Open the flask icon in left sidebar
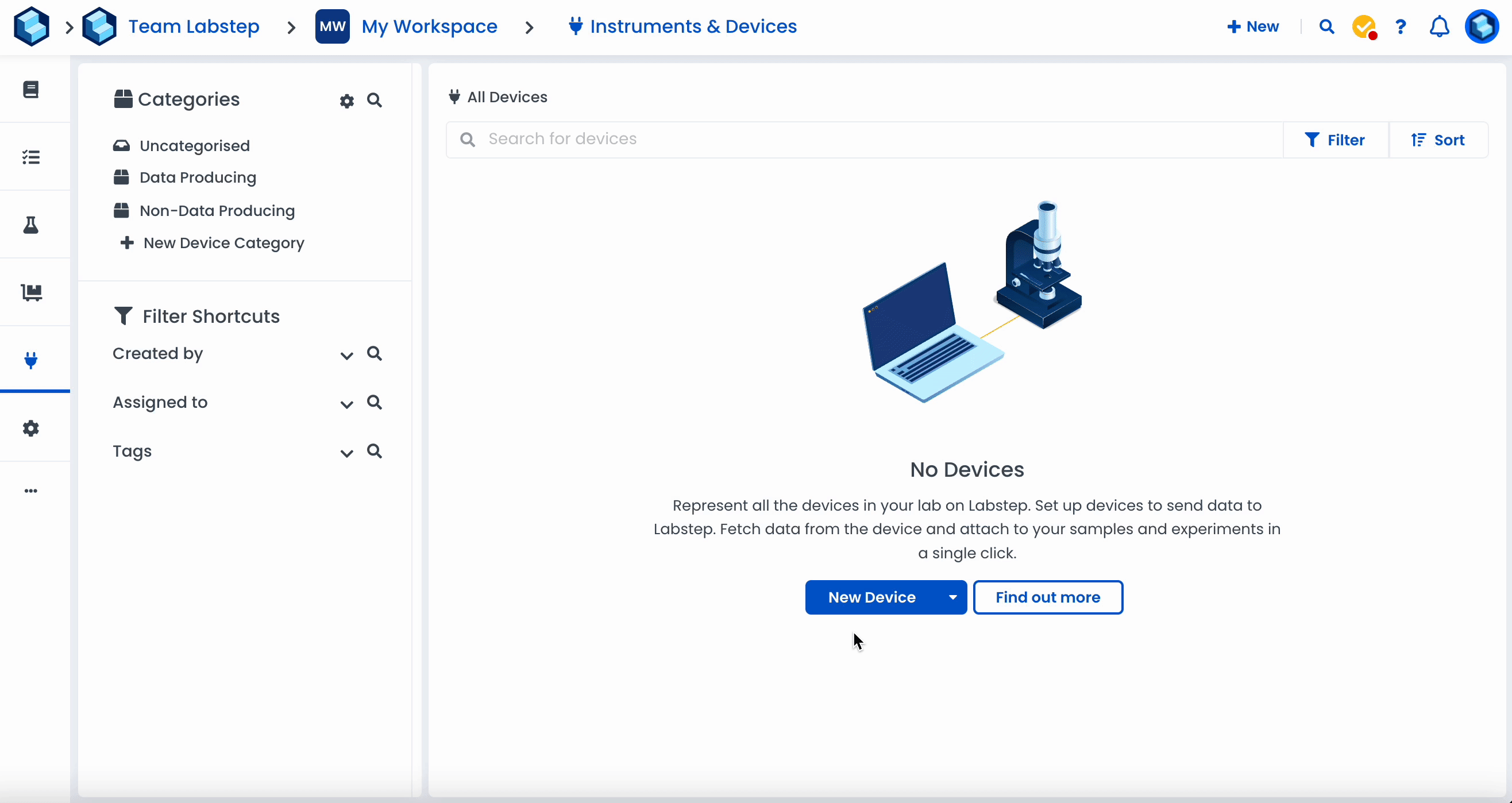The height and width of the screenshot is (803, 1512). click(x=31, y=225)
